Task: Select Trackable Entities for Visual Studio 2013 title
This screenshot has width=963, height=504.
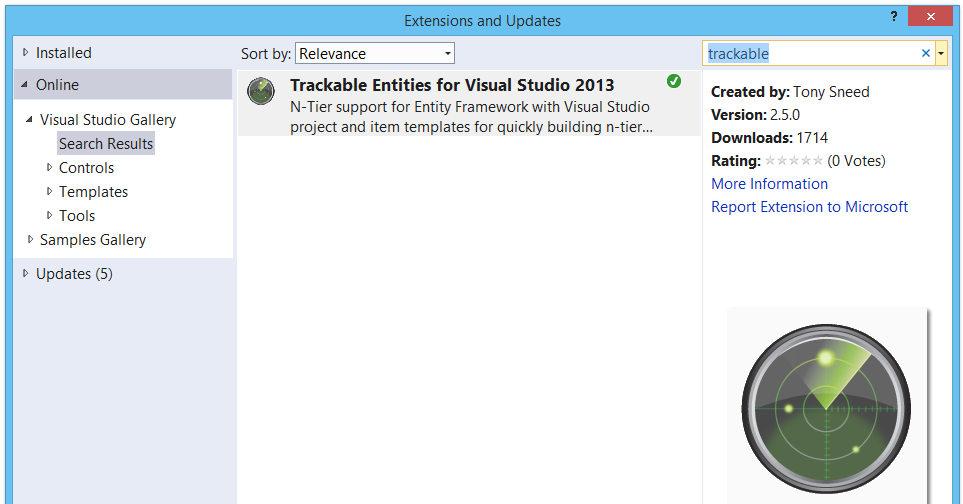Action: click(452, 85)
